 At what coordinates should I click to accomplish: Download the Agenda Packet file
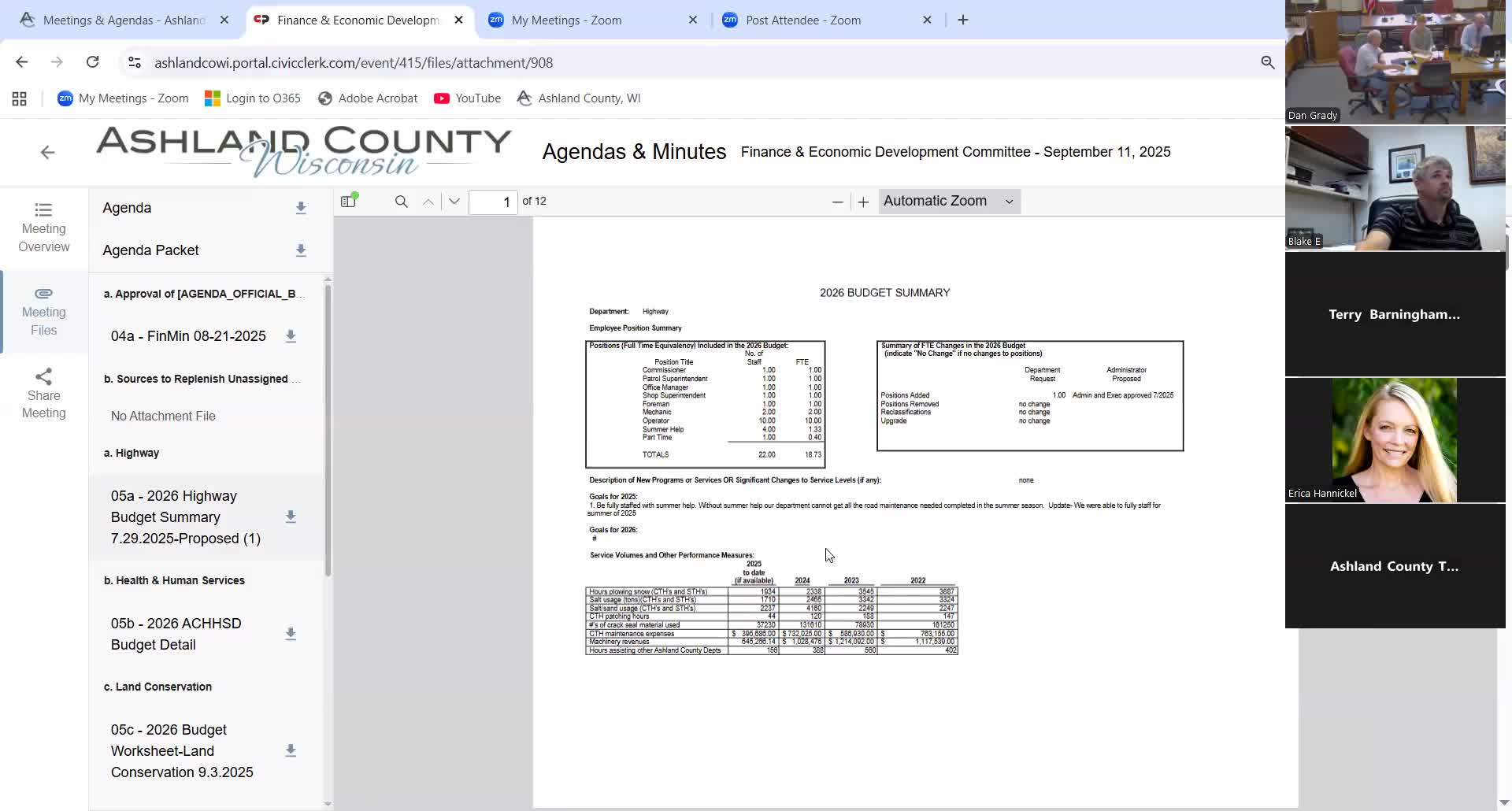[301, 250]
